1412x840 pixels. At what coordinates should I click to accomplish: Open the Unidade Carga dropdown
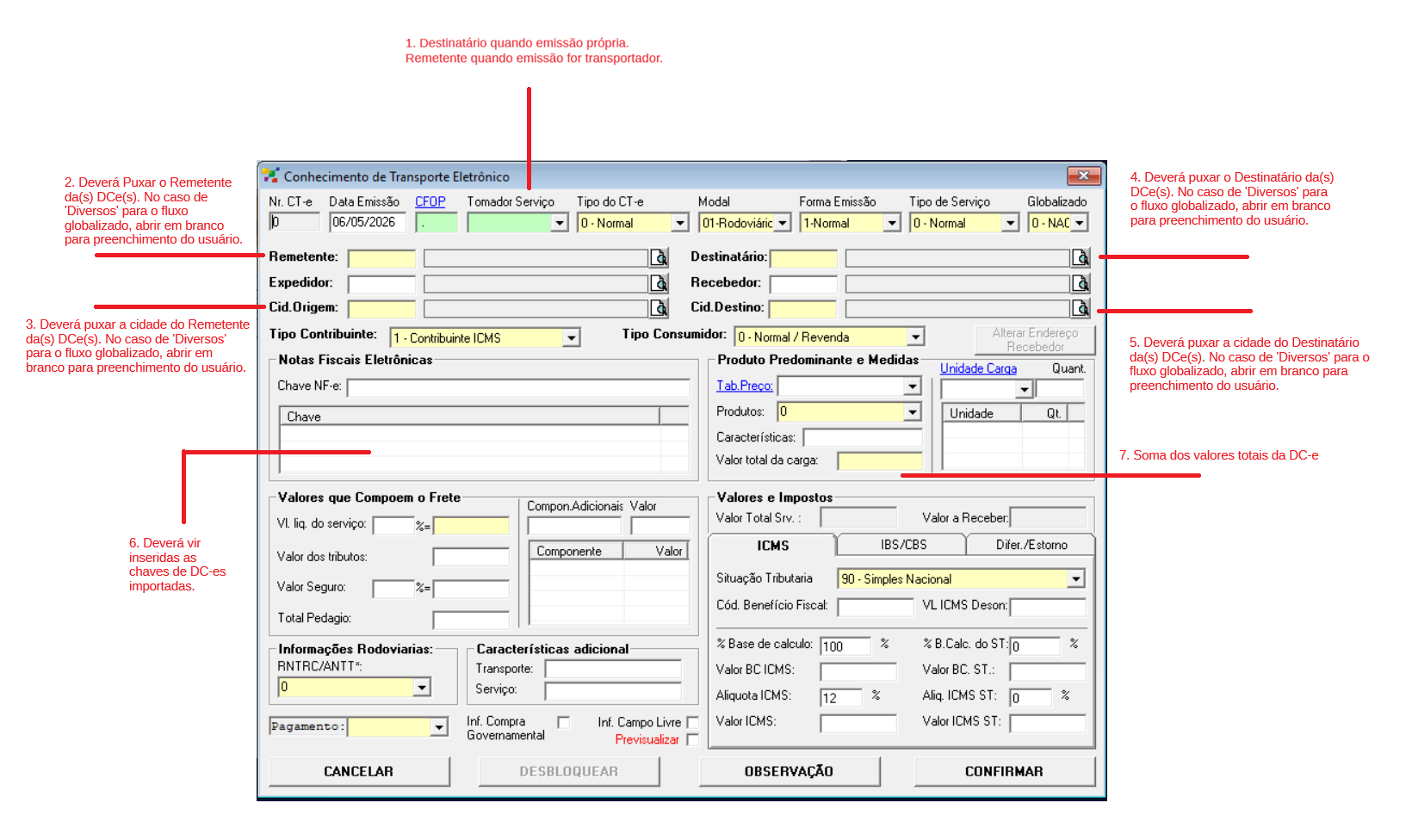(x=1024, y=389)
